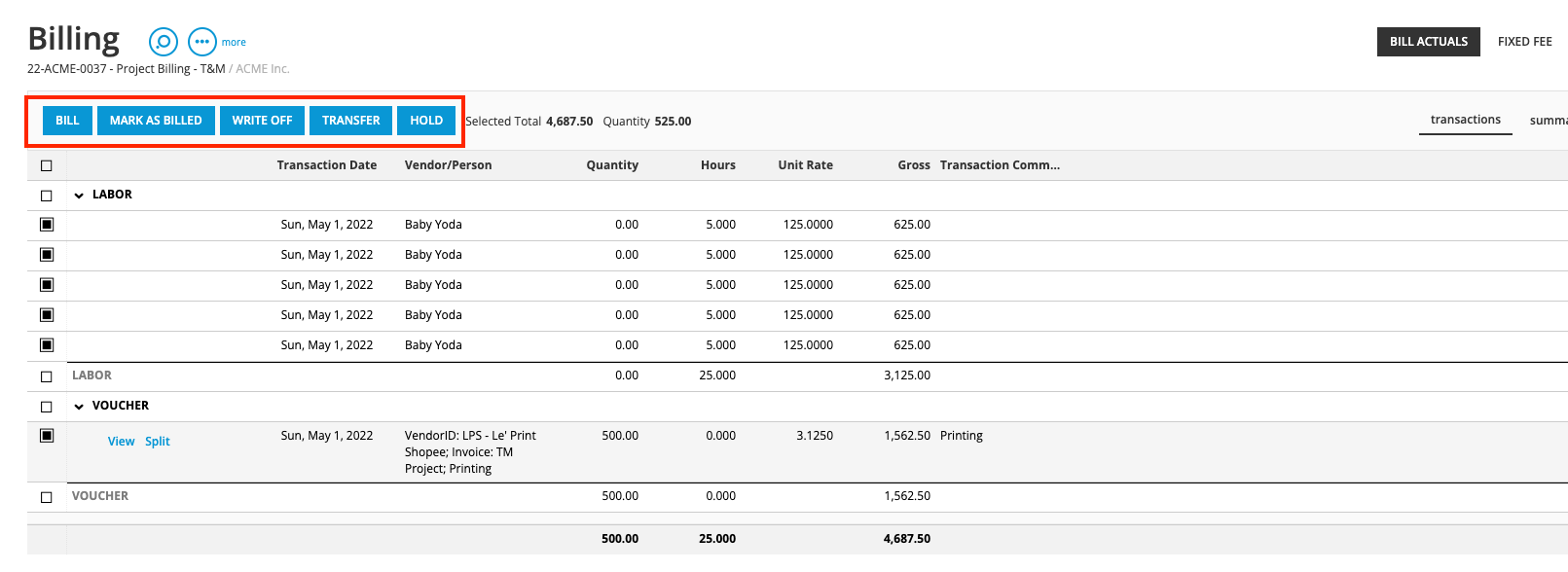Put selected transactions on HOLD
The image size is (1568, 572).
[426, 121]
